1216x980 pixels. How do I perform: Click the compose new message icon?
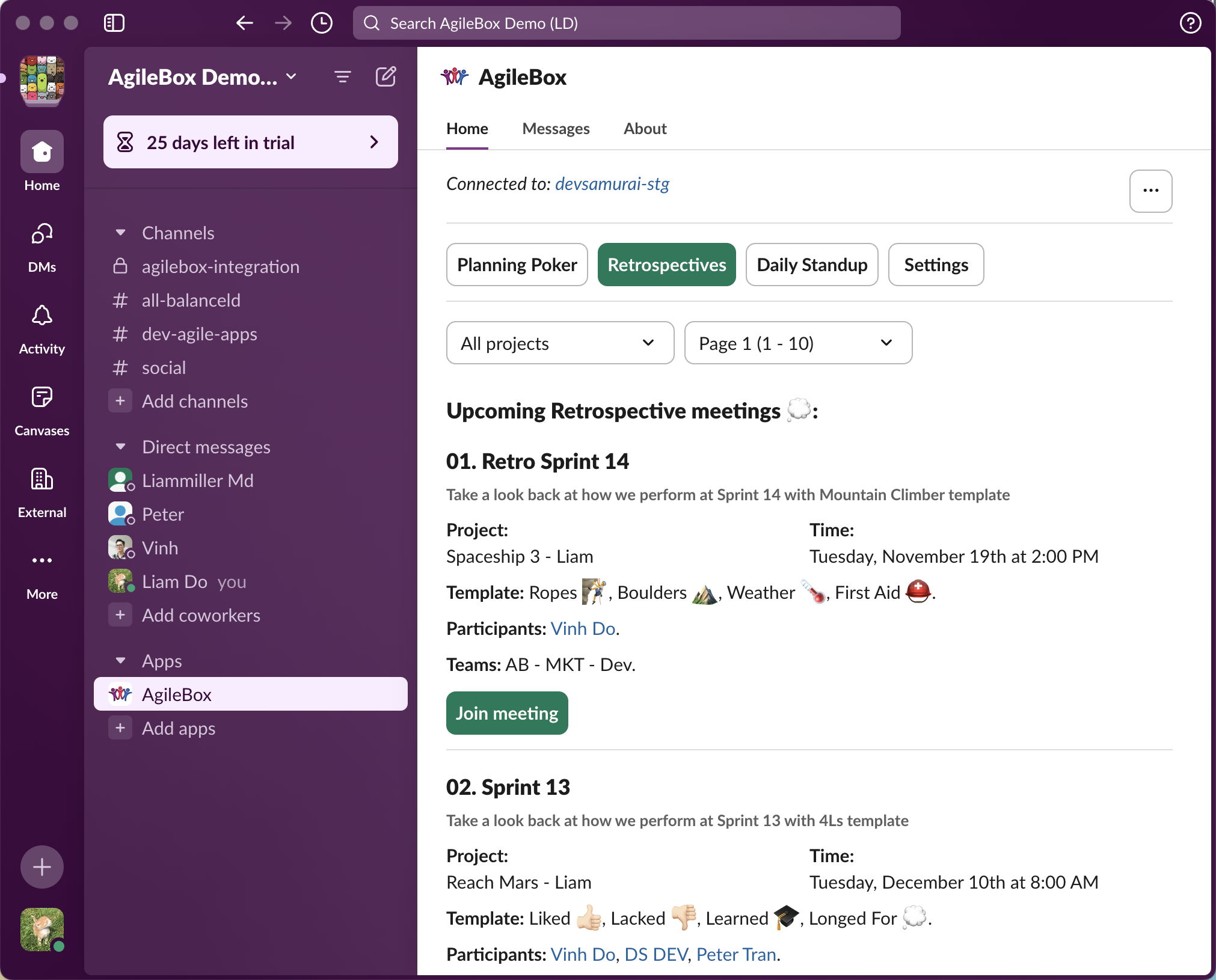pyautogui.click(x=385, y=77)
